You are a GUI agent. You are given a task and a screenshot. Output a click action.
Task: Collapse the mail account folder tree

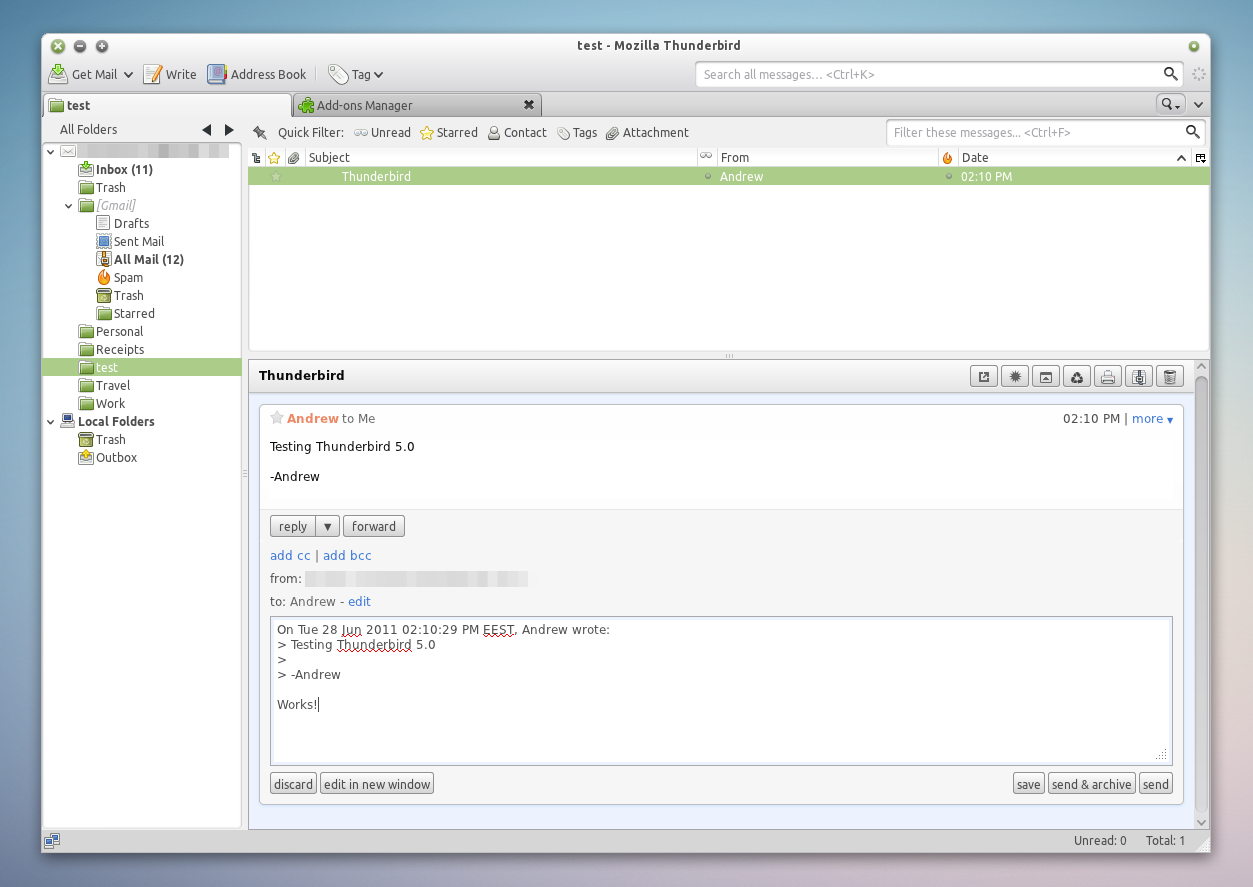click(51, 152)
